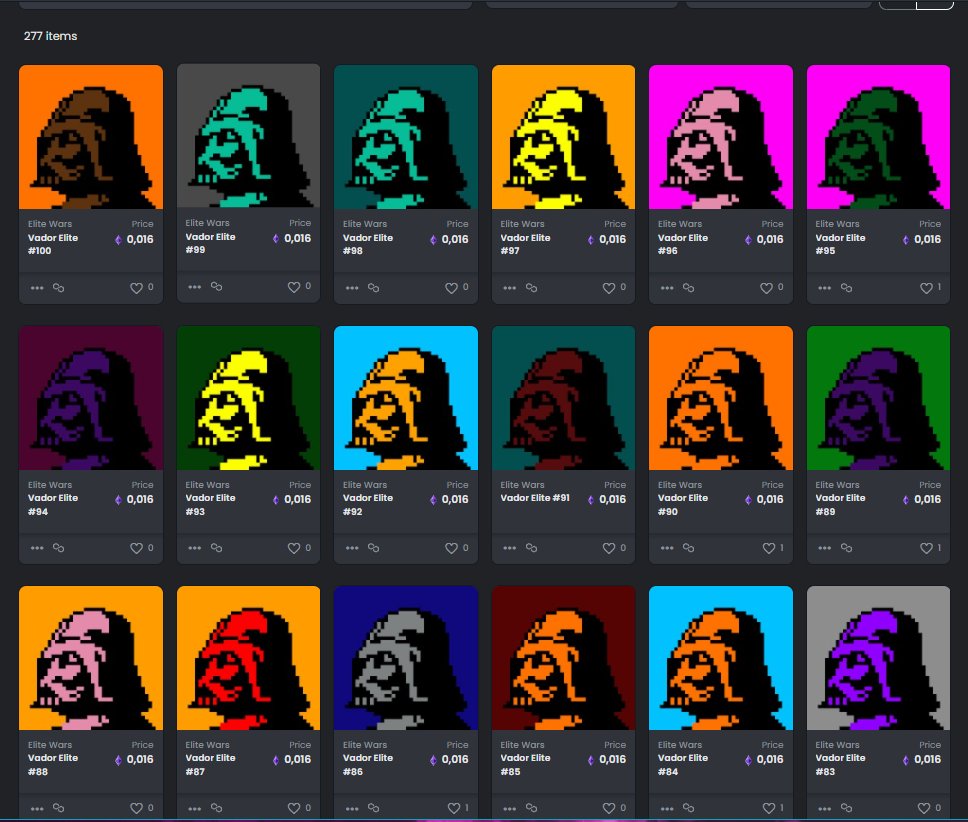This screenshot has width=968, height=822.
Task: Like Vador Elite #90 with heart icon
Action: [x=769, y=548]
